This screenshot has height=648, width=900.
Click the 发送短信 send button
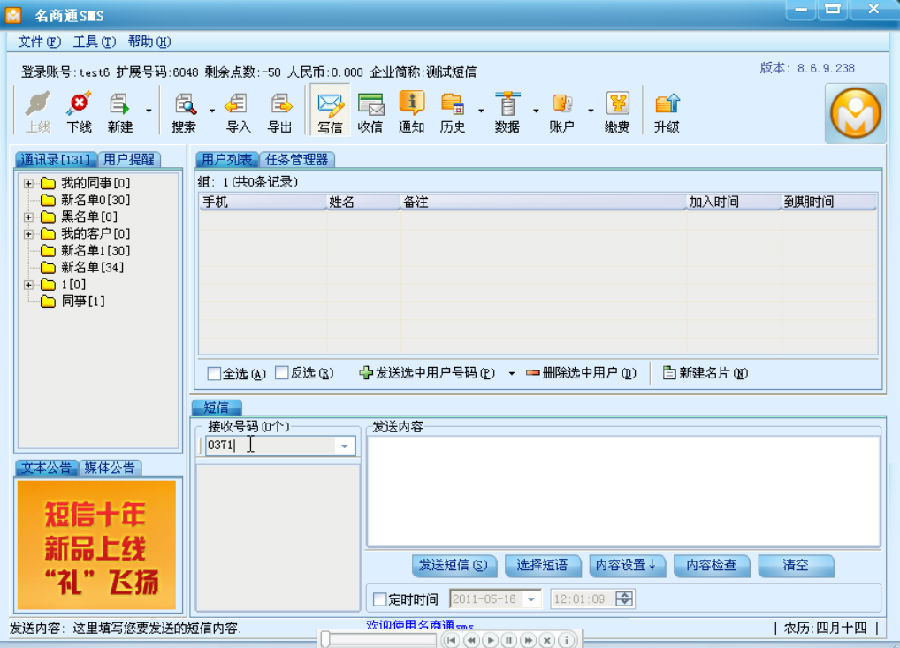454,565
